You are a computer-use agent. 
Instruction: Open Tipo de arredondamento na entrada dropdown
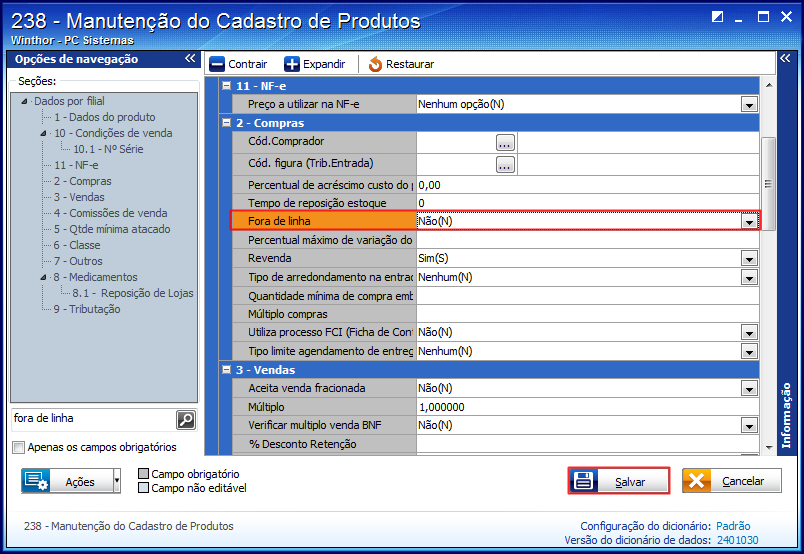tap(749, 278)
